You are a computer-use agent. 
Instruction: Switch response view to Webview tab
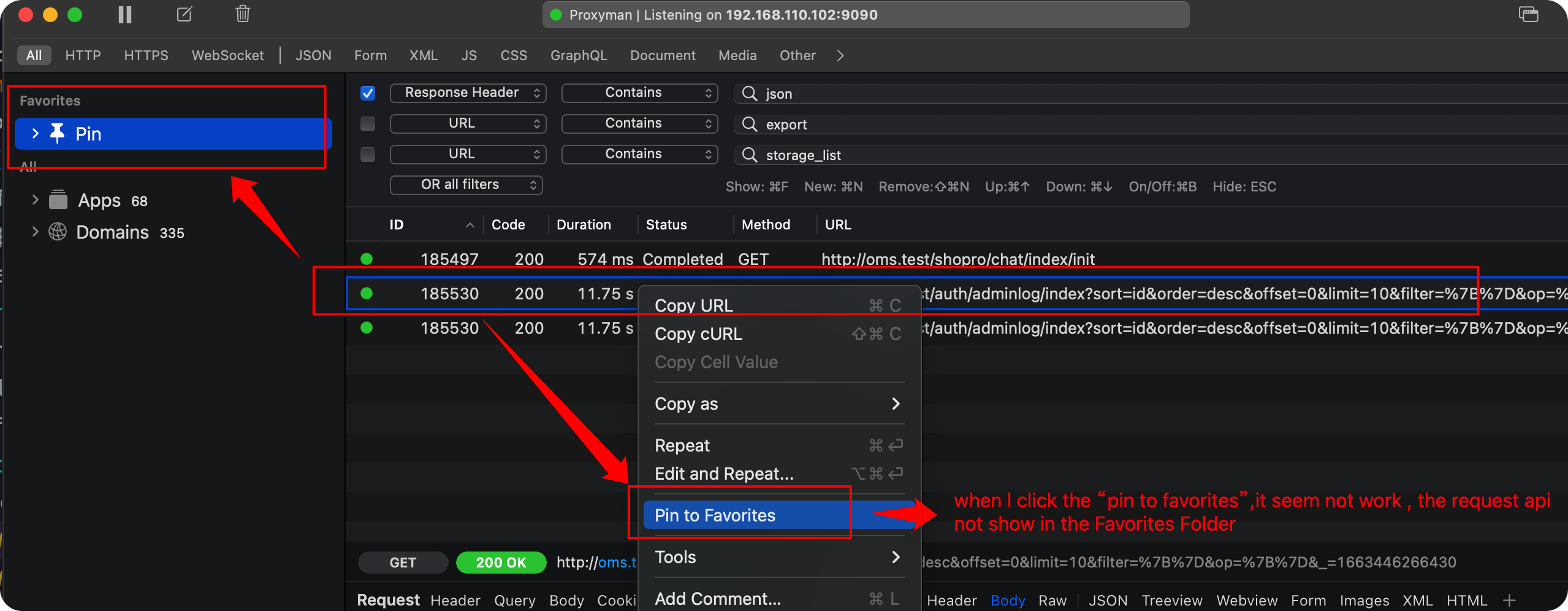[x=1247, y=600]
